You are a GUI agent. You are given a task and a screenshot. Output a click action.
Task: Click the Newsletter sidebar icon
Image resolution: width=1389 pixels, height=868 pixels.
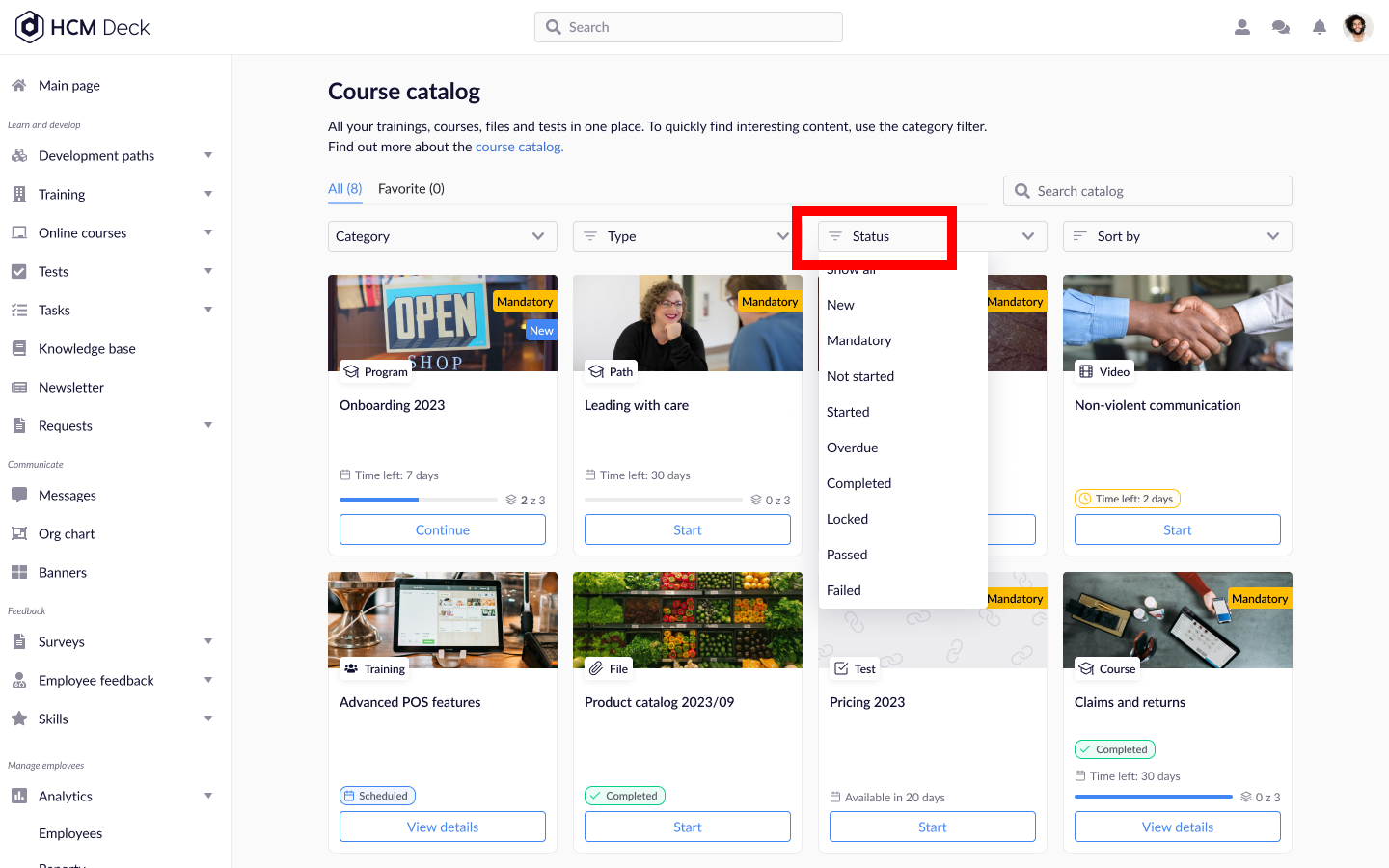click(19, 387)
